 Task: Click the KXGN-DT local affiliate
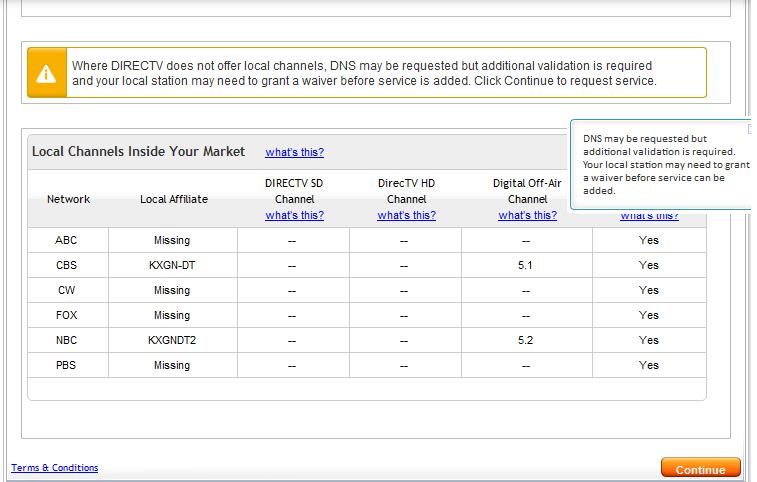point(172,265)
